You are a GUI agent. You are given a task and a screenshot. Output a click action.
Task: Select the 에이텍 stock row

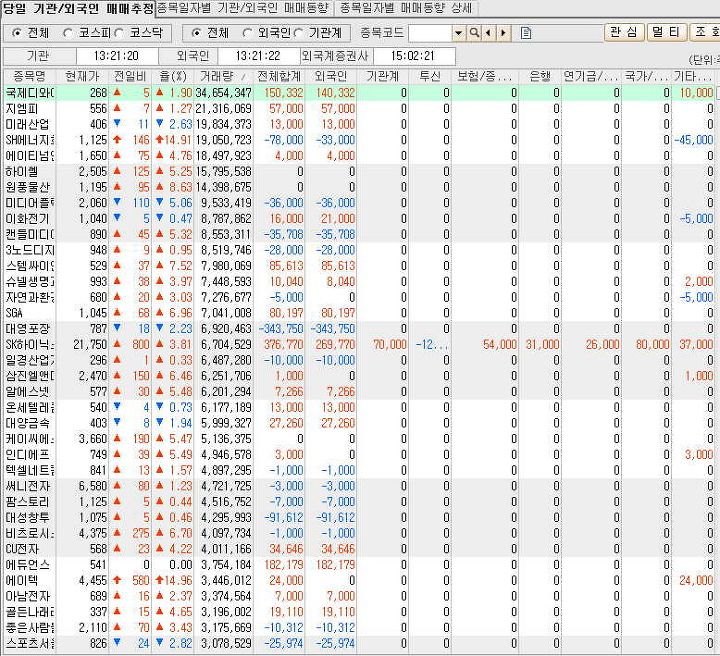(359, 580)
